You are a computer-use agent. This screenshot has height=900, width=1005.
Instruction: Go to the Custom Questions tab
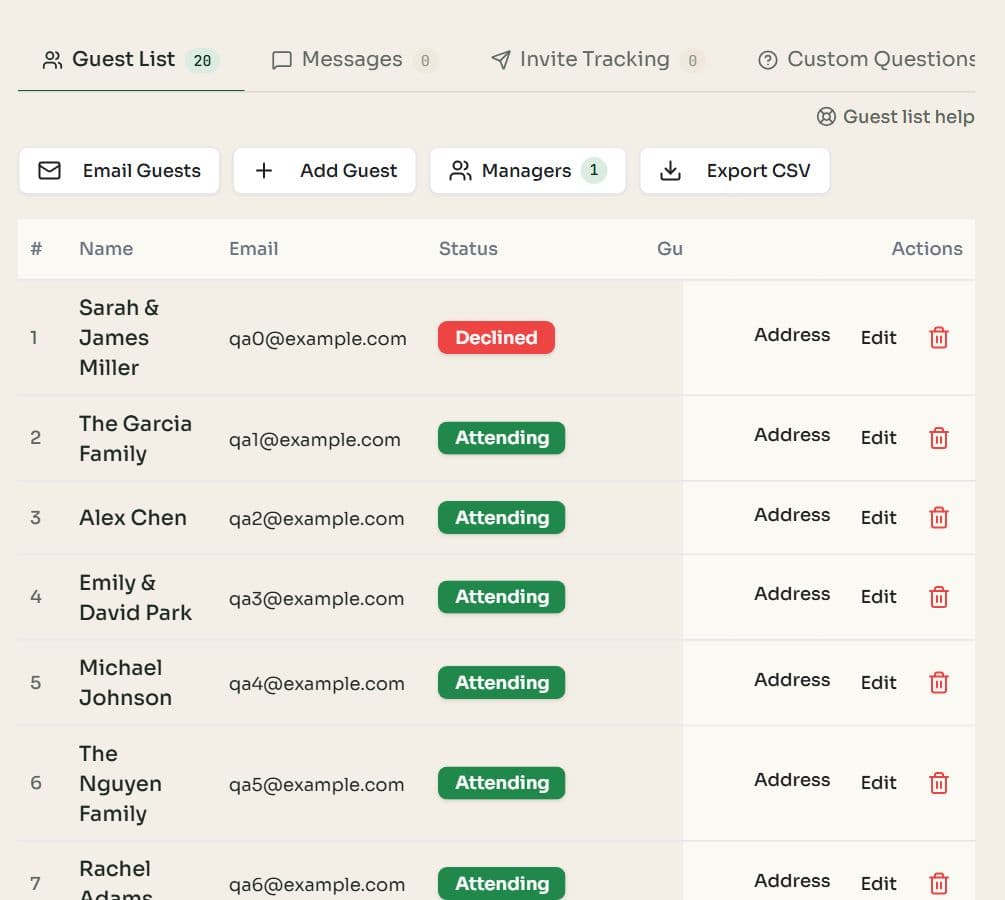tap(865, 60)
